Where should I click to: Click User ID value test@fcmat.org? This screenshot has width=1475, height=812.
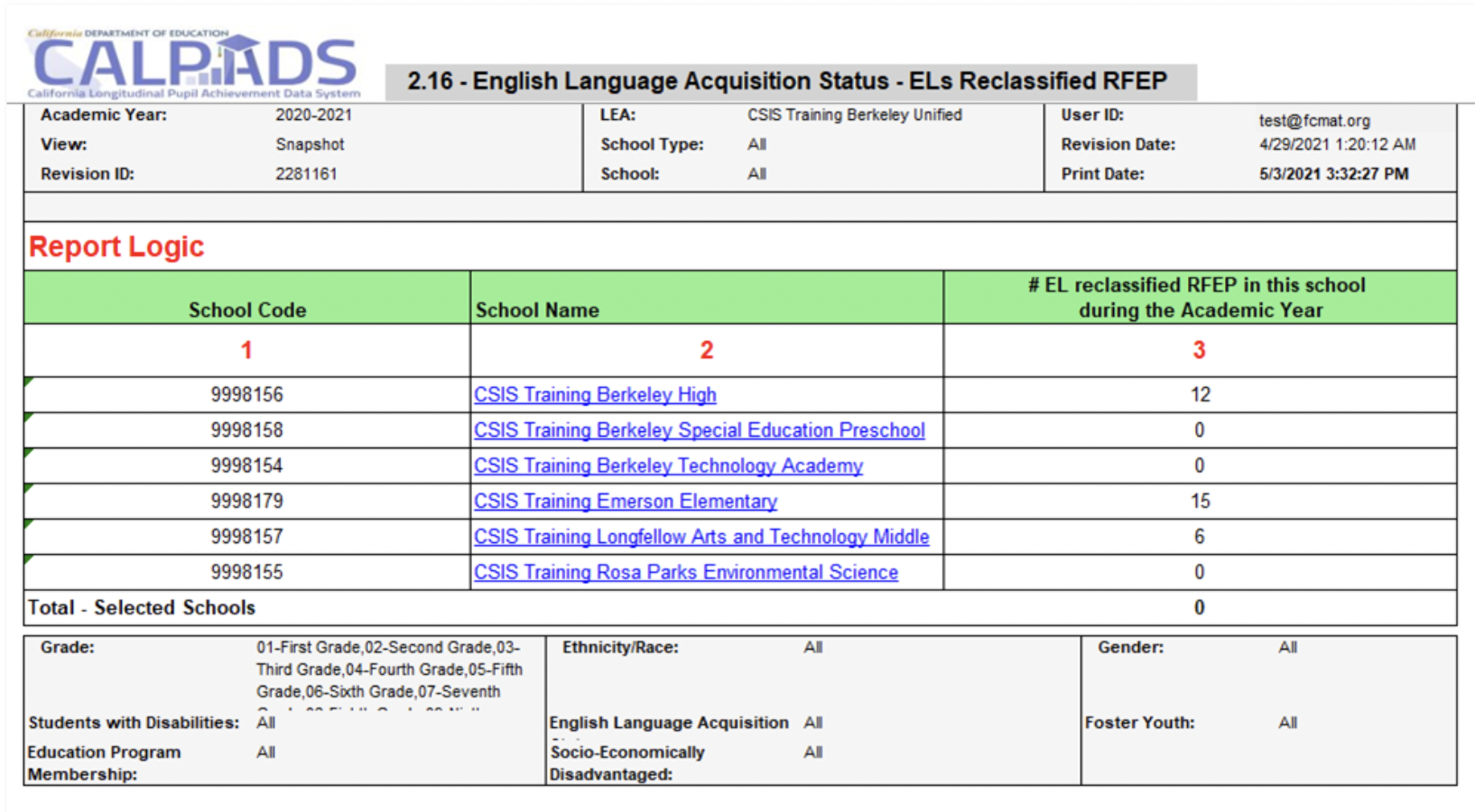click(1314, 121)
